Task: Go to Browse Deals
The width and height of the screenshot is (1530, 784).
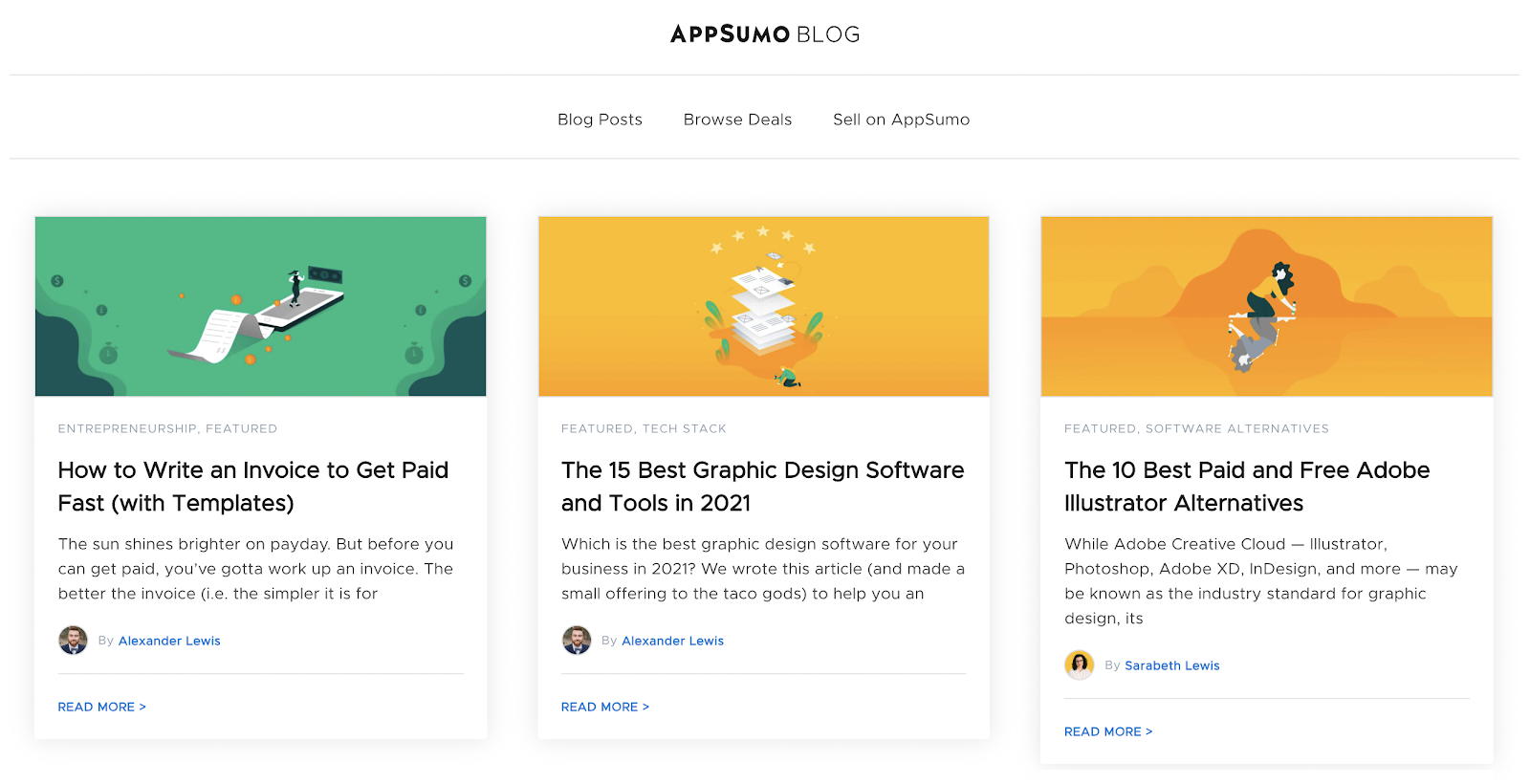Action: point(737,120)
